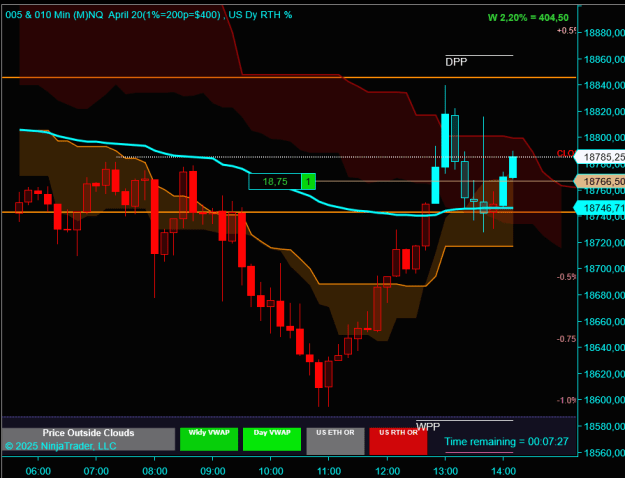Click the 18660,00 price axis label
The height and width of the screenshot is (478, 625).
pyautogui.click(x=604, y=321)
